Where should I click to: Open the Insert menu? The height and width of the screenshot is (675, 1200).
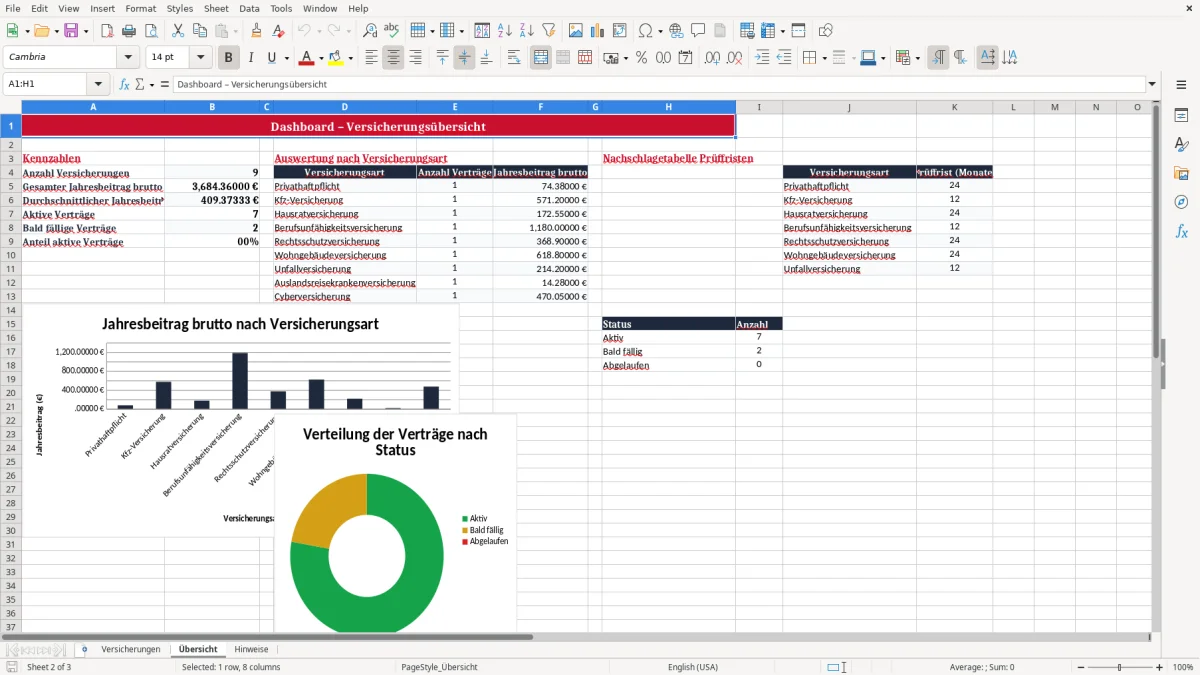tap(102, 8)
